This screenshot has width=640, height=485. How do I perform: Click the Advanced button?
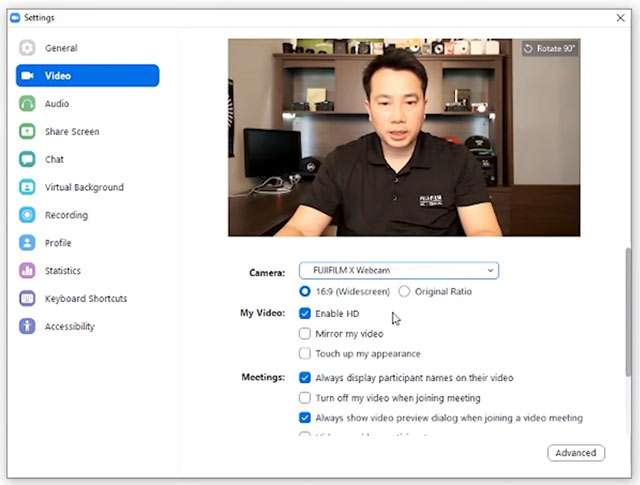click(x=576, y=453)
